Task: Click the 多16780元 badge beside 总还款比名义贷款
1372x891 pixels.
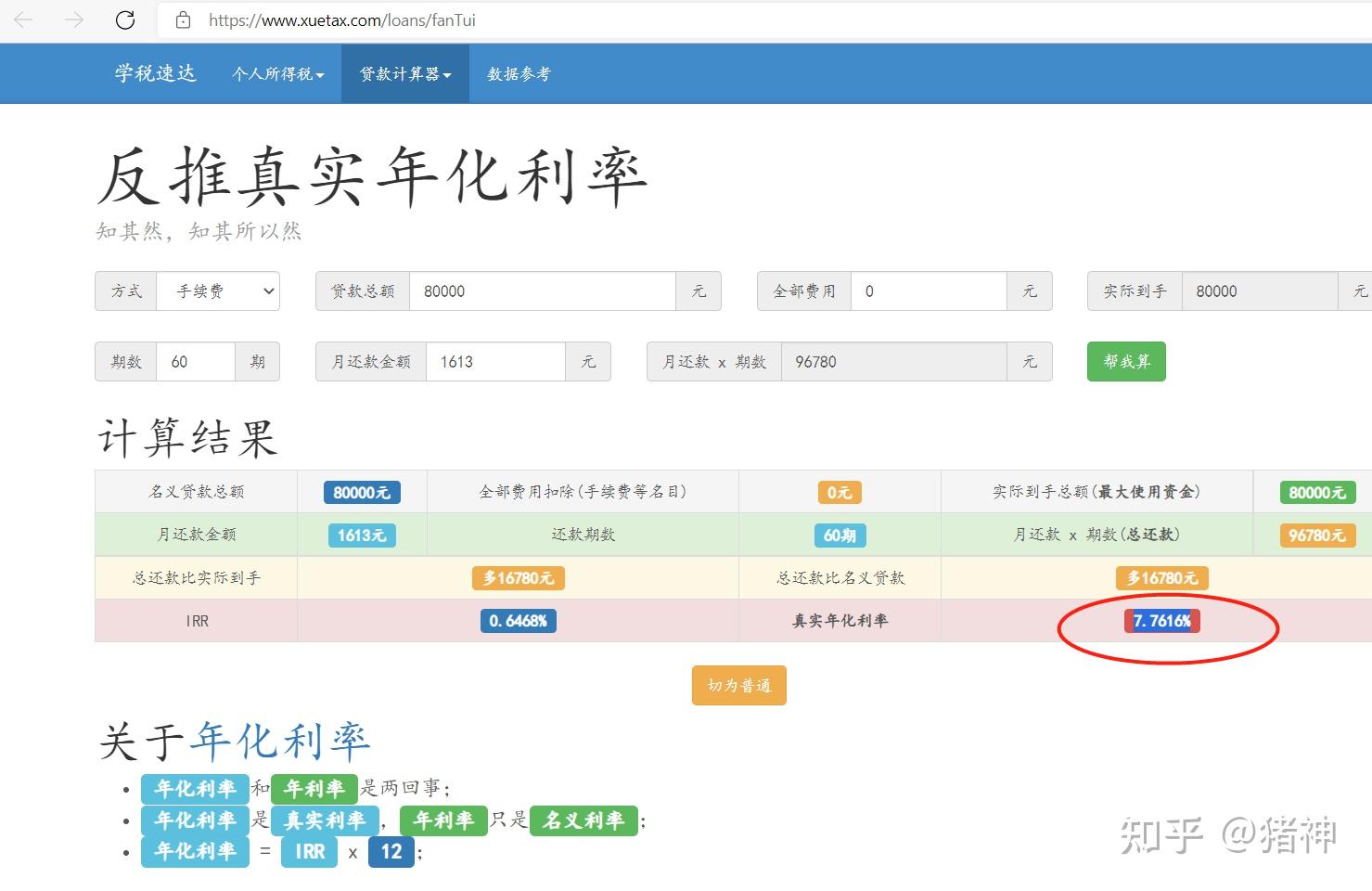Action: [x=1162, y=578]
